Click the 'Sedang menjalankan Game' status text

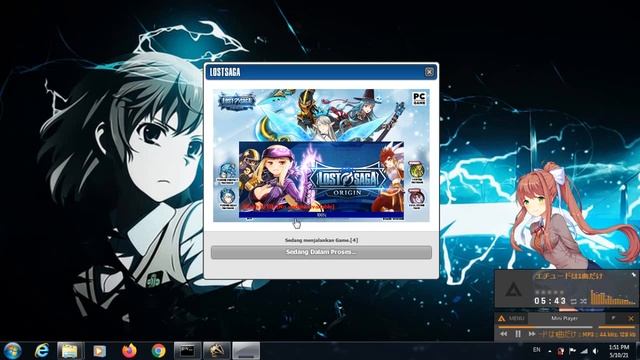[x=321, y=240]
